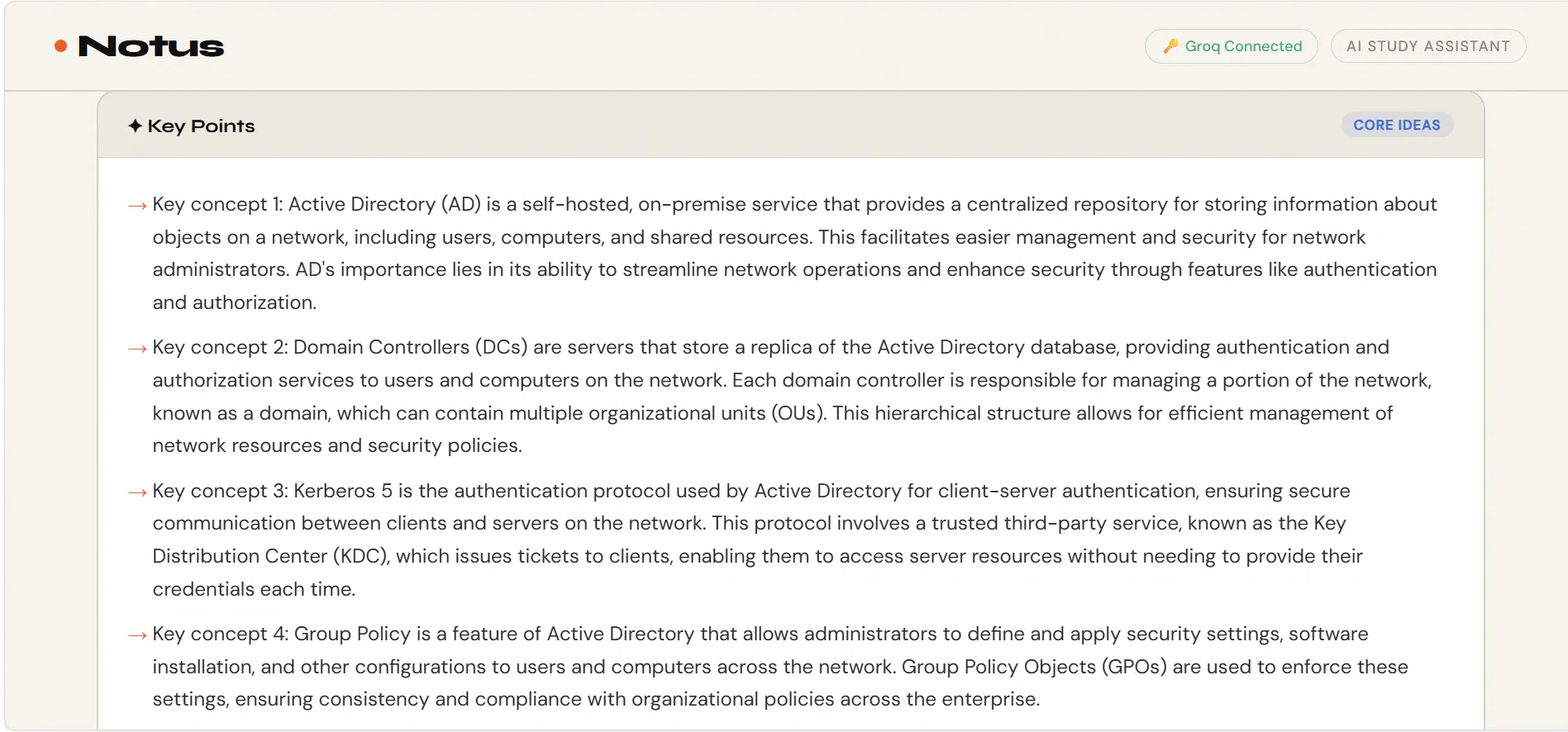Click the Key concept 2 Domain Controllers paragraph
The image size is (1568, 732).
(x=793, y=397)
